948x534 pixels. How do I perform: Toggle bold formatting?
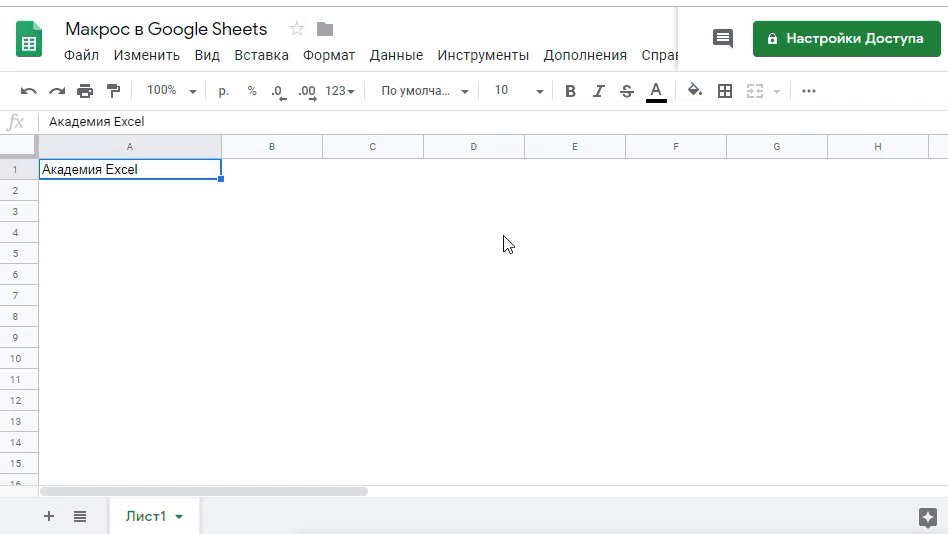570,91
